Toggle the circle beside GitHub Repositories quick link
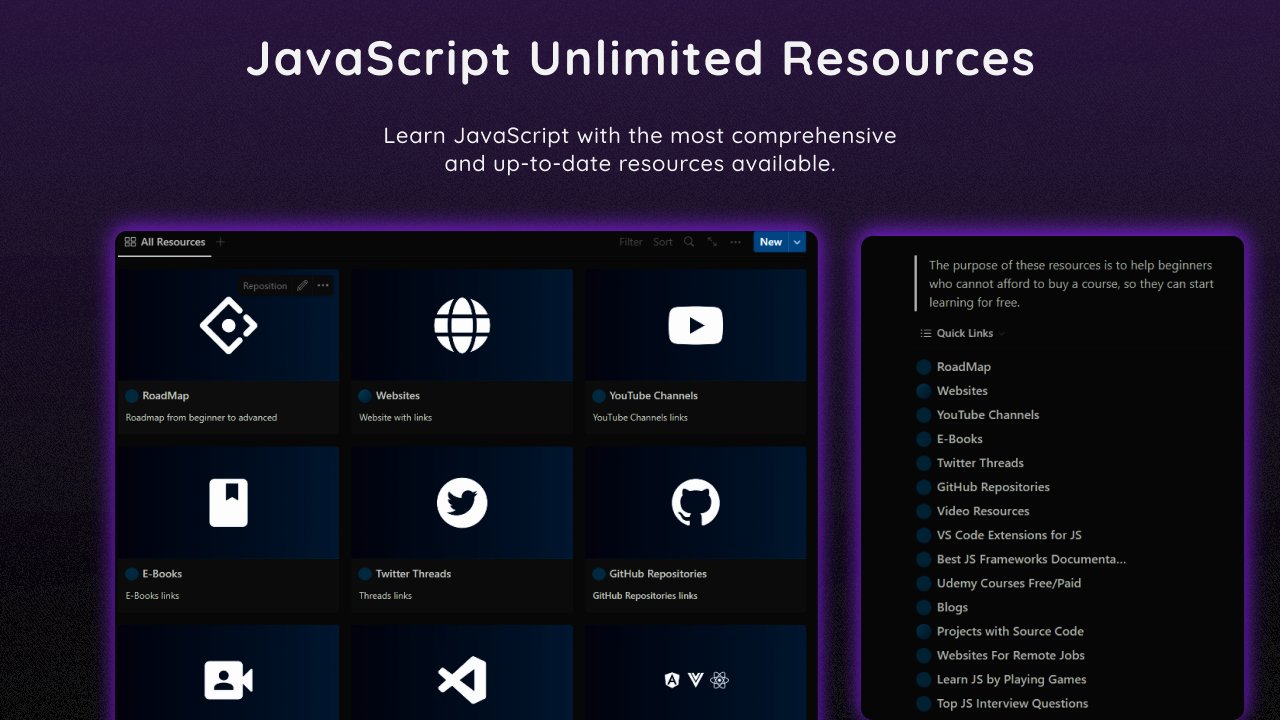Viewport: 1280px width, 720px height. coord(924,487)
